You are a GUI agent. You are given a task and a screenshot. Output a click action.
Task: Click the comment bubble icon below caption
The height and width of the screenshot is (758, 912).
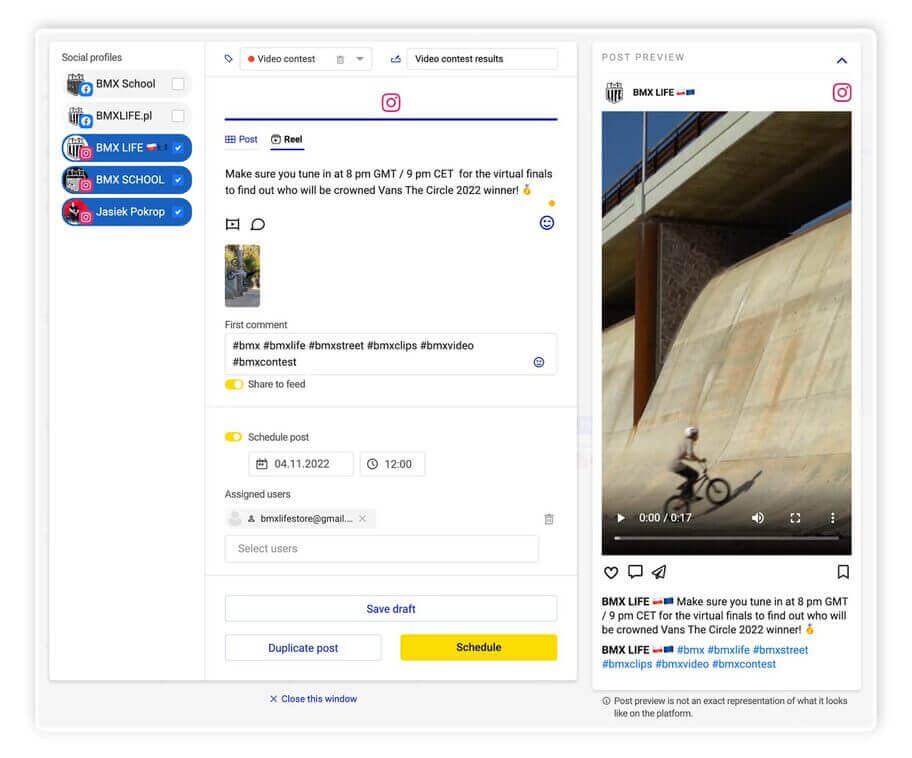257,224
